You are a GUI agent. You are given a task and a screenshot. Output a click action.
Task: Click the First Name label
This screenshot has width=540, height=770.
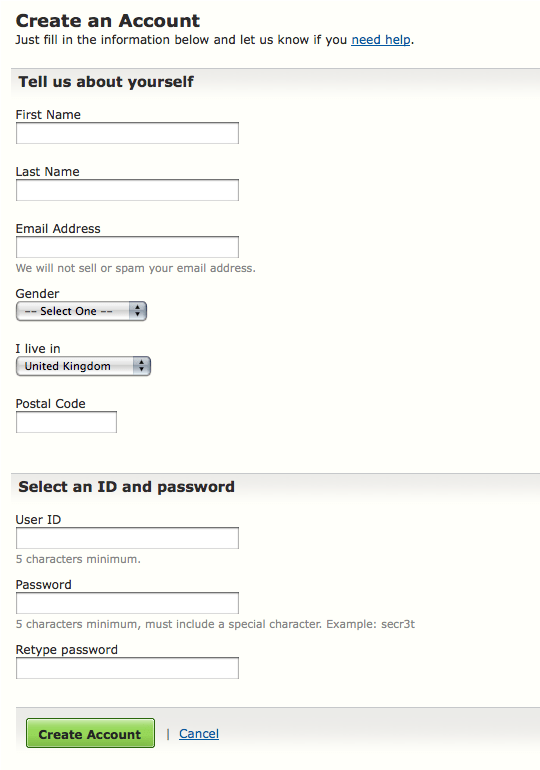[48, 114]
